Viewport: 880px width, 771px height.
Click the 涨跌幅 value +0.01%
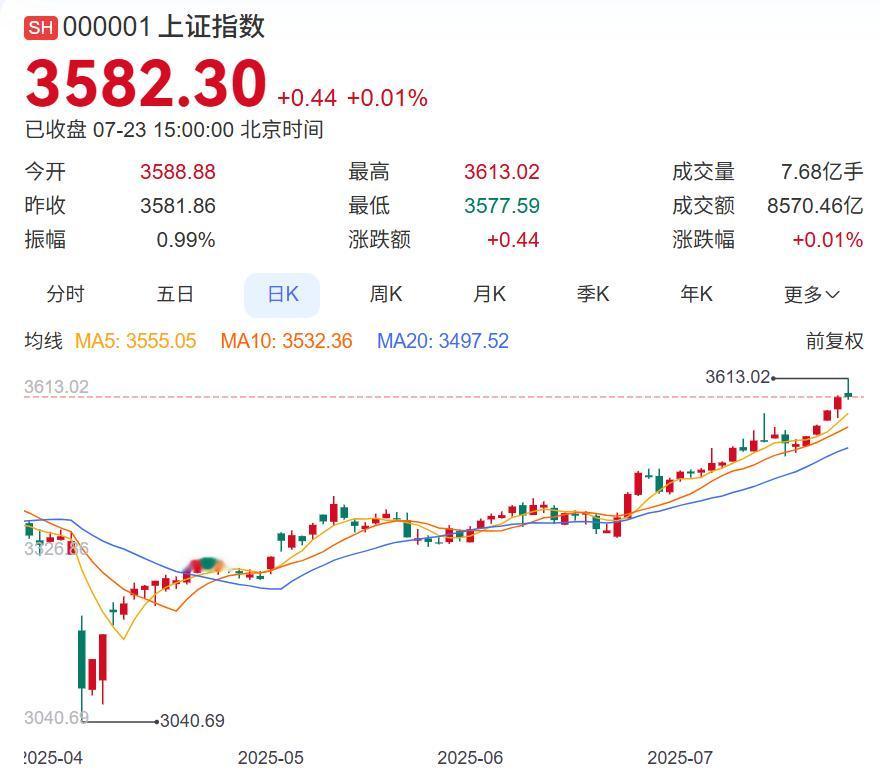[828, 240]
